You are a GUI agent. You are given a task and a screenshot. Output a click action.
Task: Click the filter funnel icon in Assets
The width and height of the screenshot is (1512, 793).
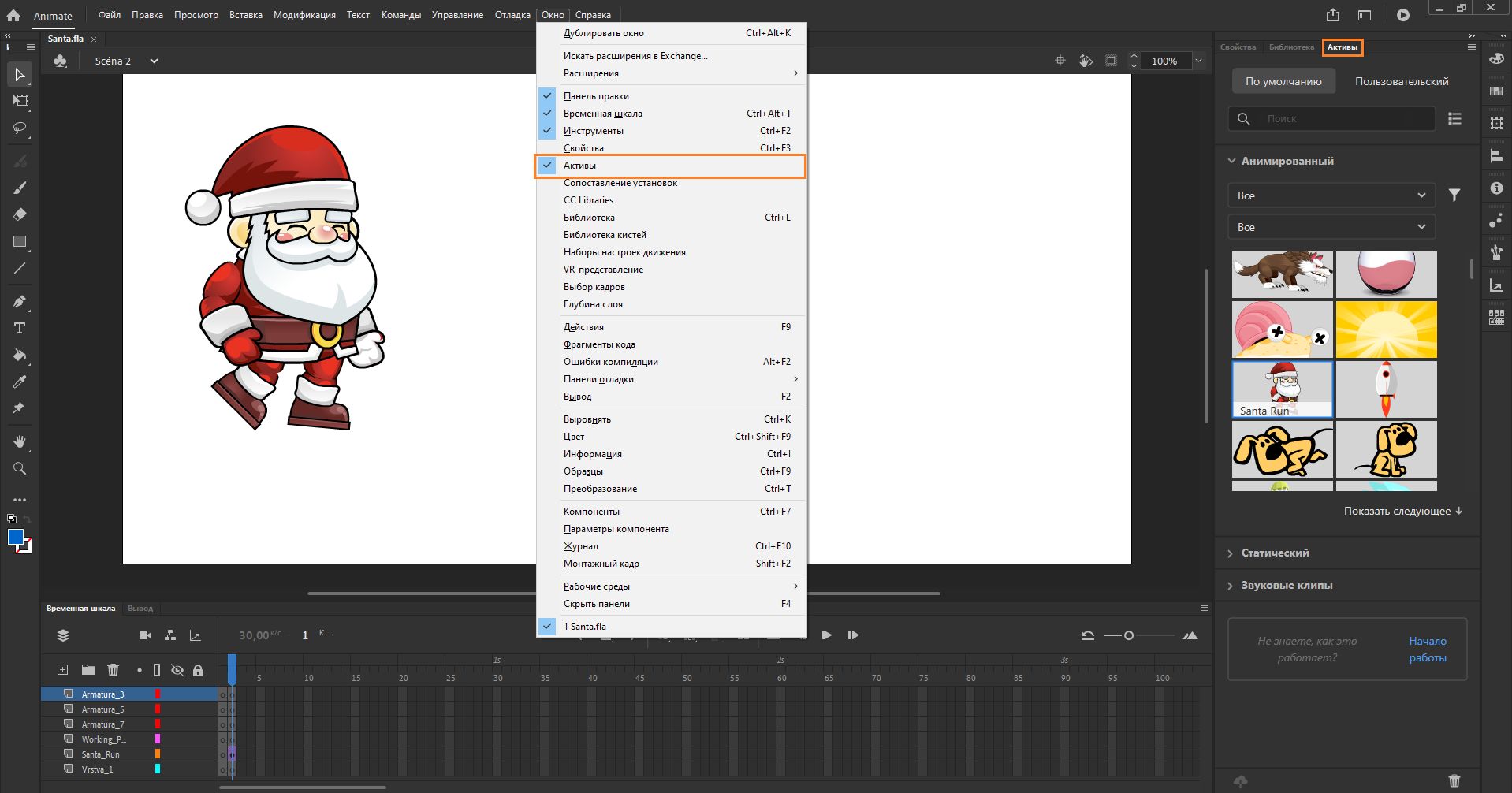[1454, 195]
